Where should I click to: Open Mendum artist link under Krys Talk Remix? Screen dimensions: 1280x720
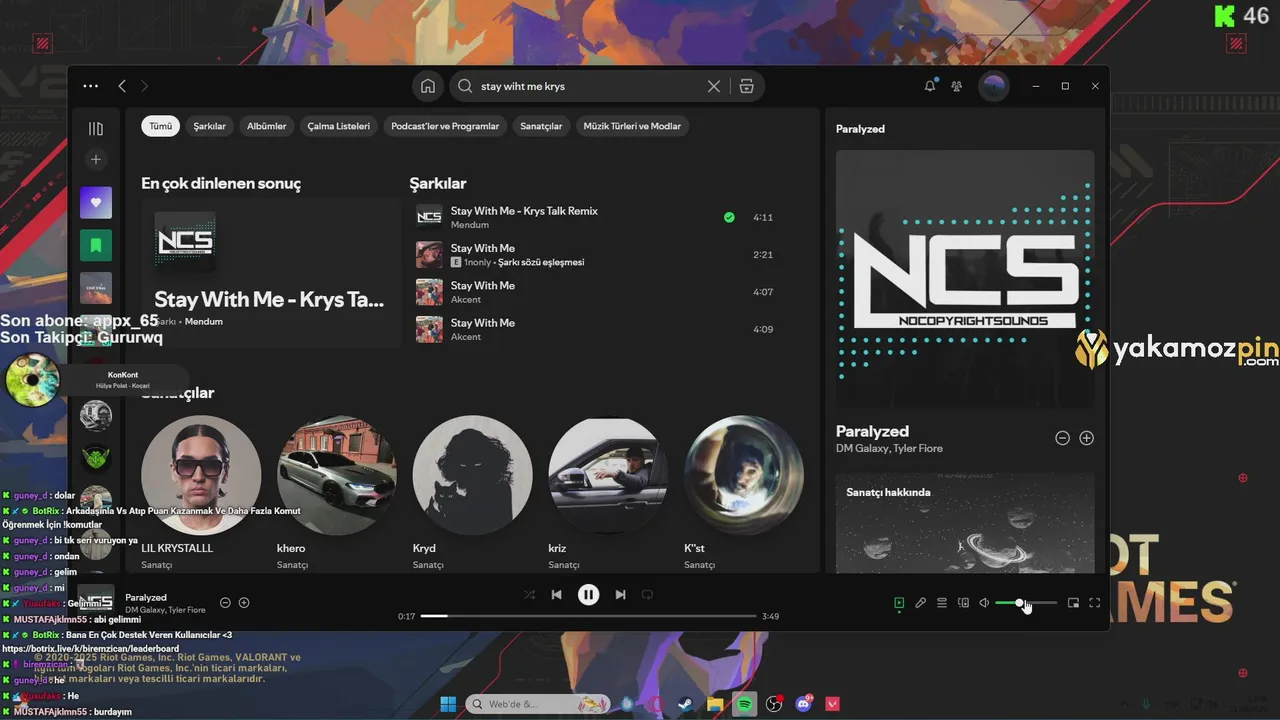pos(470,225)
